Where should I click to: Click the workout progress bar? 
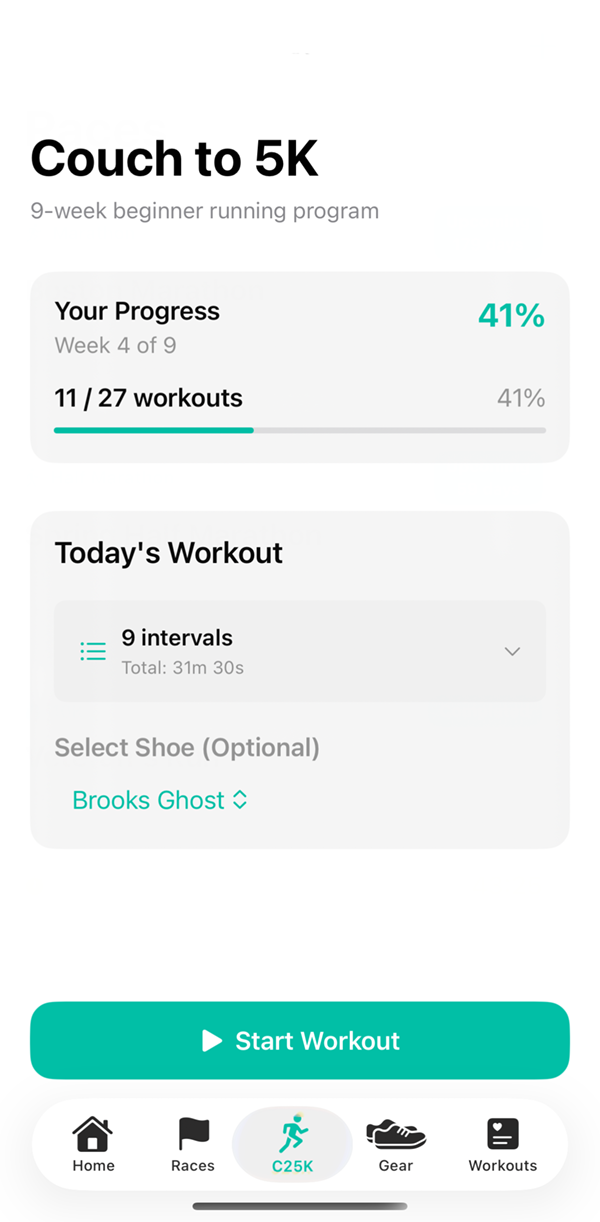tap(300, 430)
